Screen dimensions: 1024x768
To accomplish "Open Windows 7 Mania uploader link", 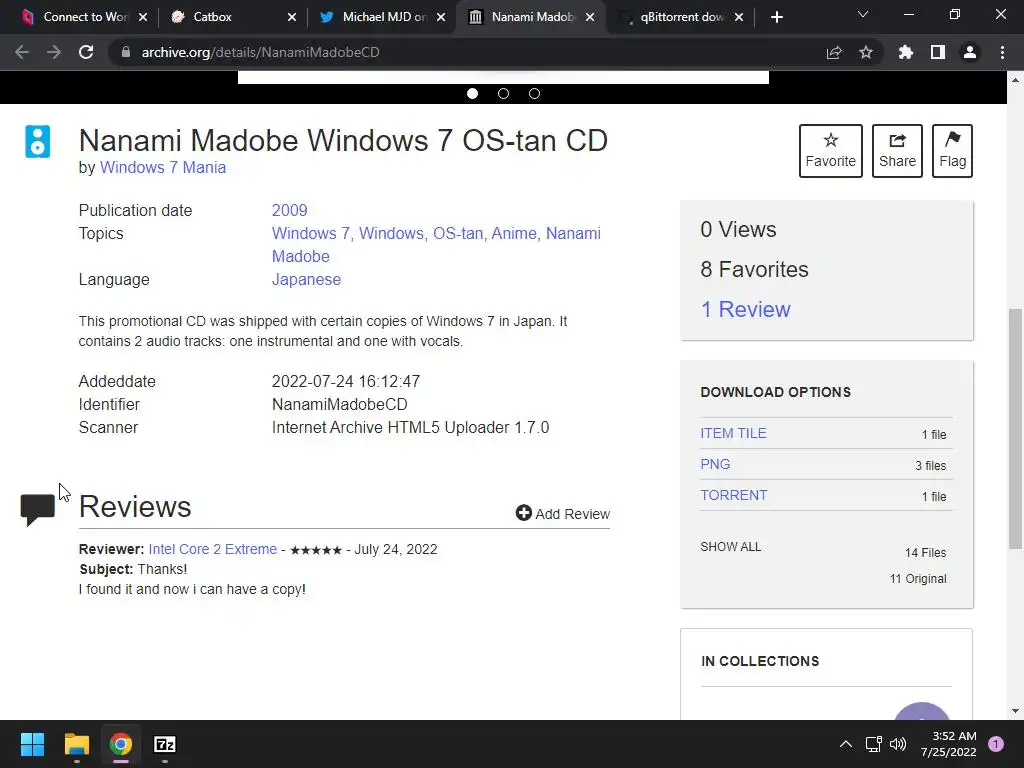I will coord(163,167).
